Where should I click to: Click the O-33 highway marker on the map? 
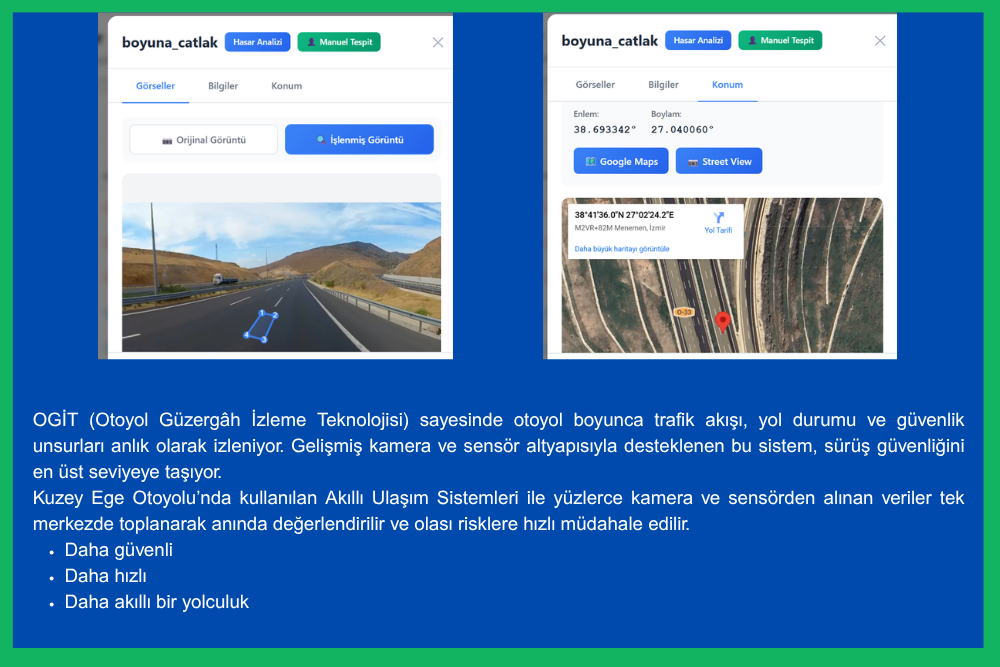(684, 312)
